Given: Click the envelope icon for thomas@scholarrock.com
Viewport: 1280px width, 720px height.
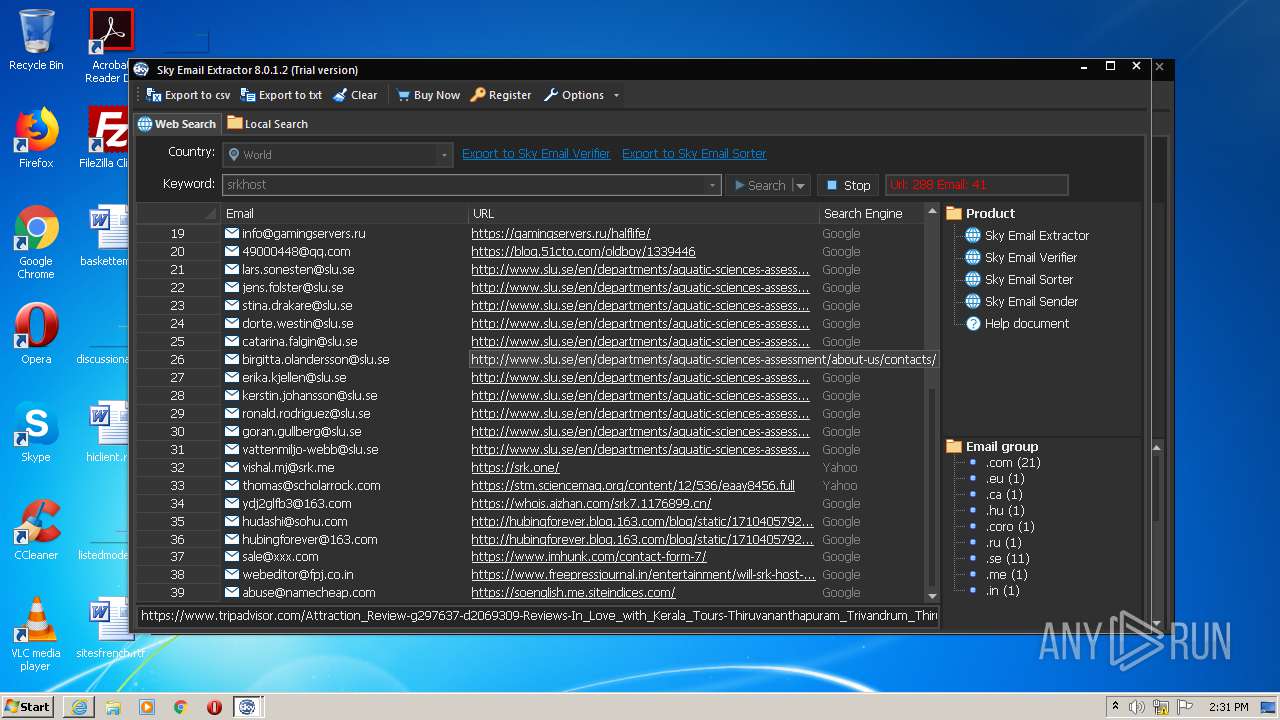Looking at the screenshot, I should pyautogui.click(x=232, y=486).
